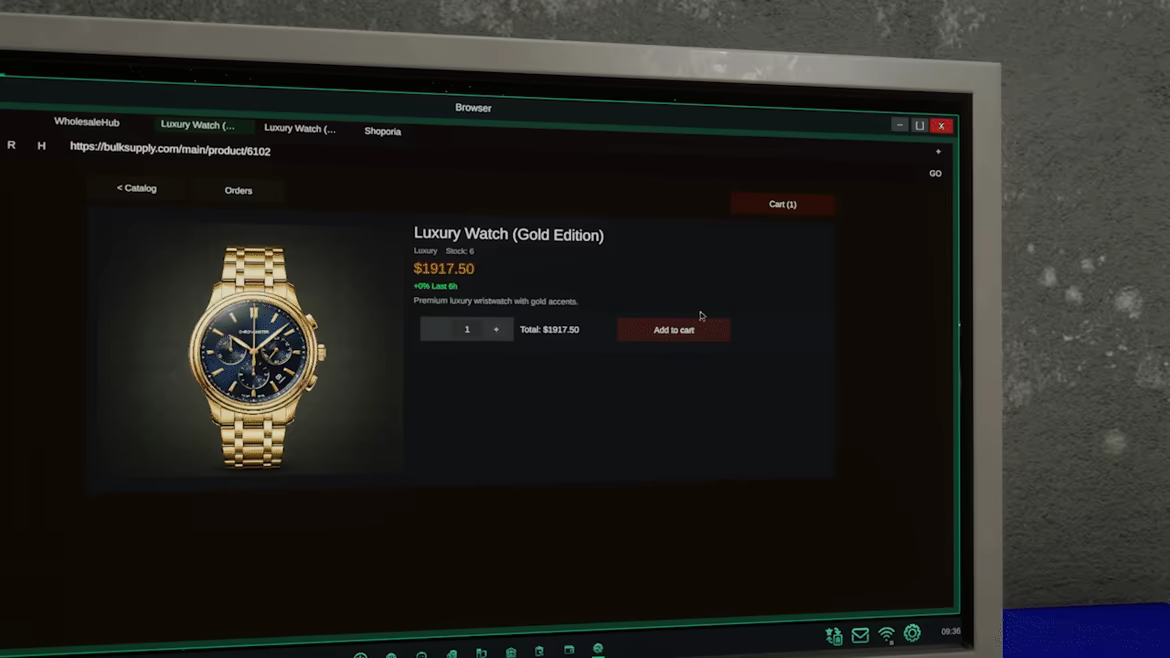Image resolution: width=1170 pixels, height=658 pixels.
Task: Open the mail envelope icon
Action: click(x=860, y=635)
